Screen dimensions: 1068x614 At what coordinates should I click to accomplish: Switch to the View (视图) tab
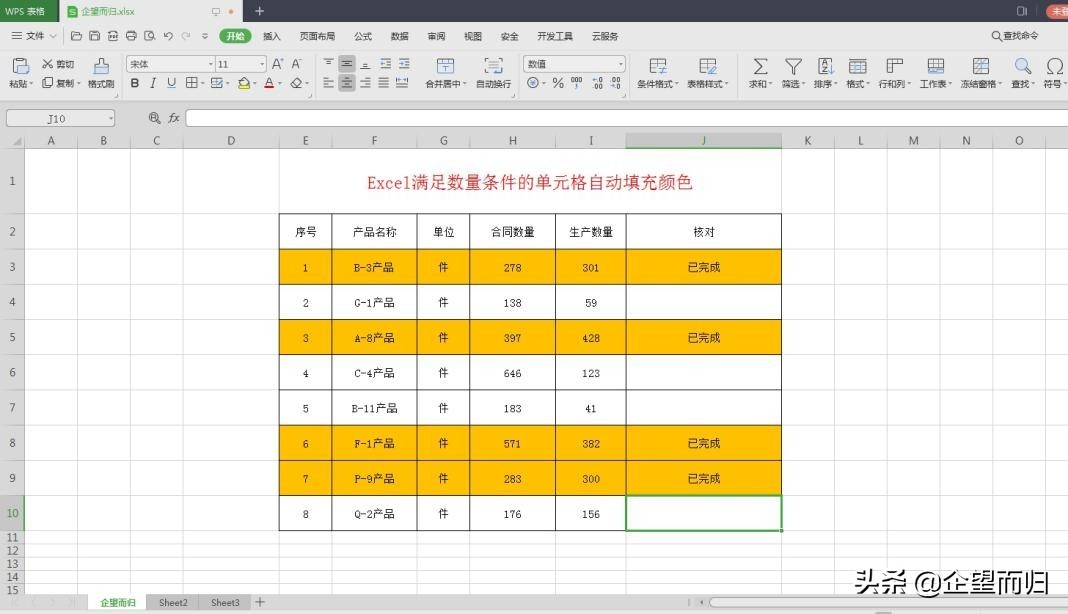(x=473, y=36)
